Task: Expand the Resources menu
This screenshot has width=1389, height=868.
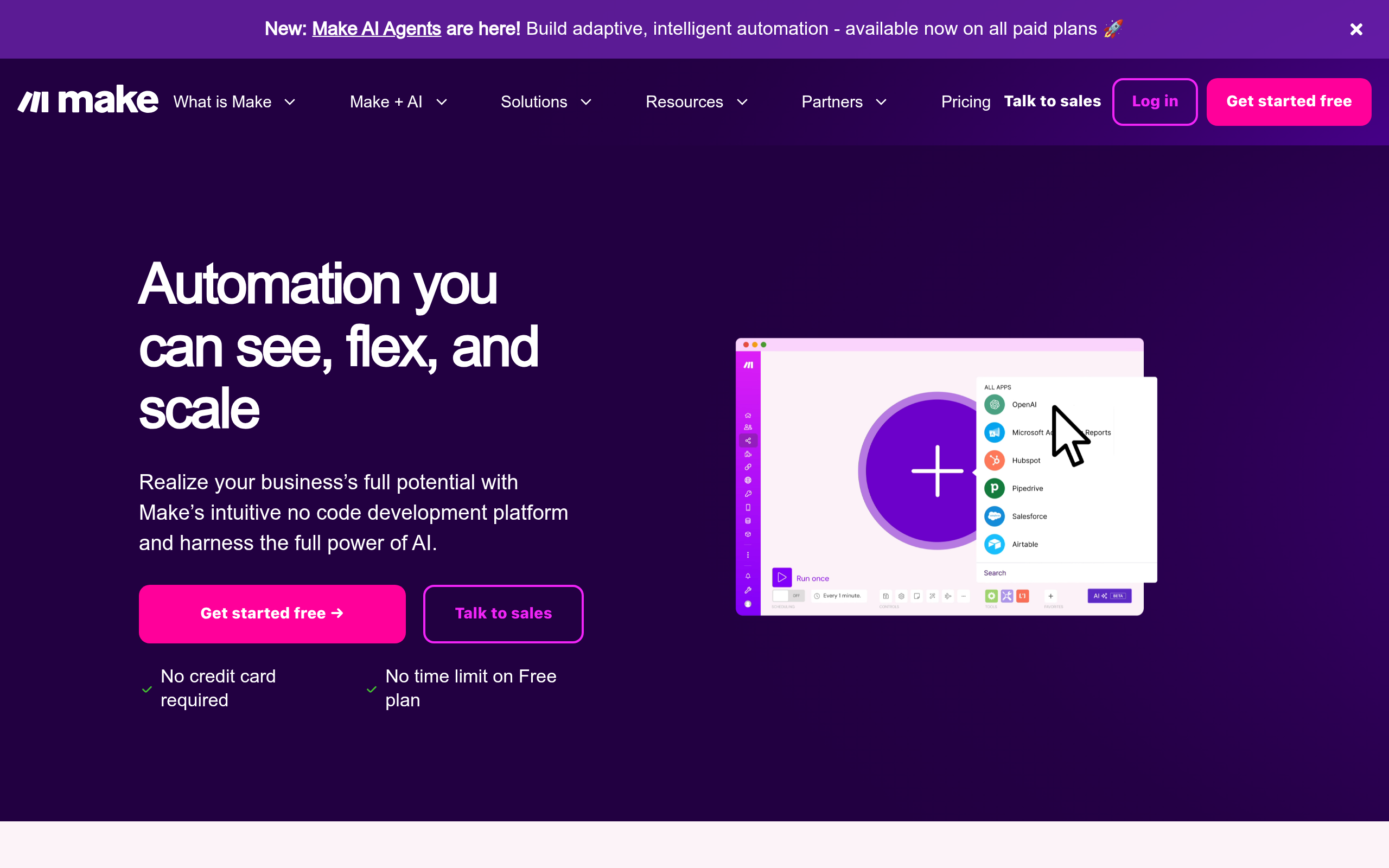Action: click(x=697, y=101)
